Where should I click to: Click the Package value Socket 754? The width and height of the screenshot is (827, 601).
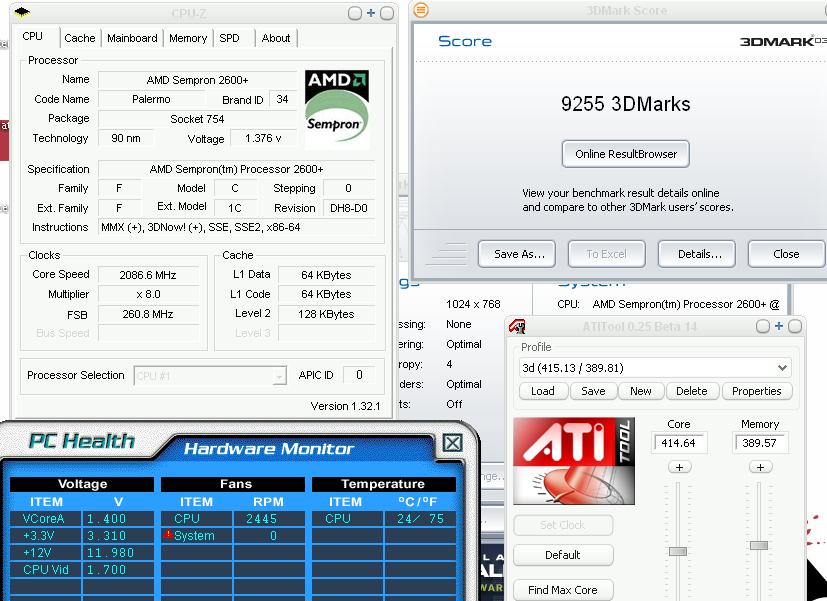tap(198, 119)
